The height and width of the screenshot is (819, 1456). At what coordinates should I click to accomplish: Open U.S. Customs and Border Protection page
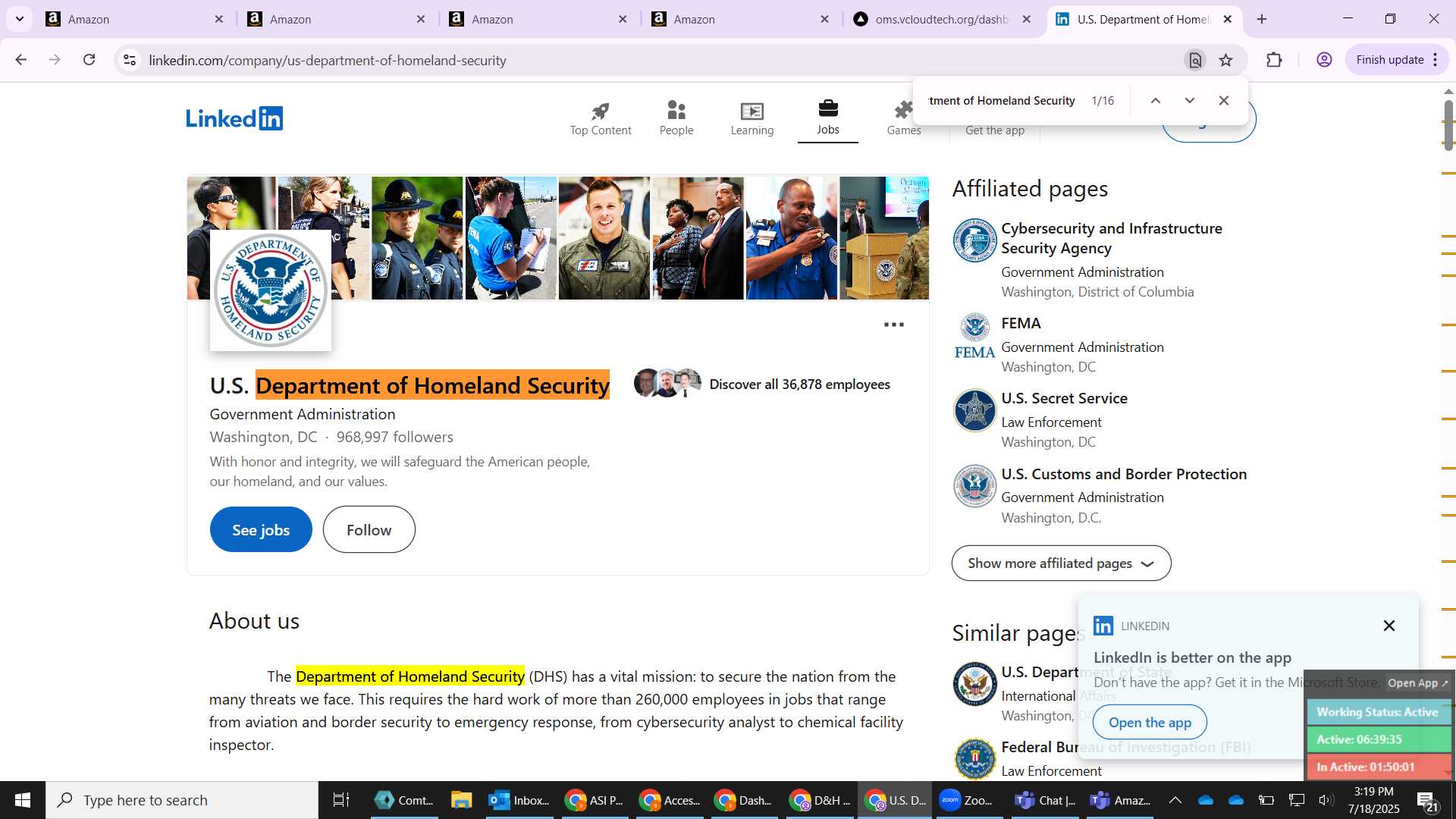(1124, 474)
